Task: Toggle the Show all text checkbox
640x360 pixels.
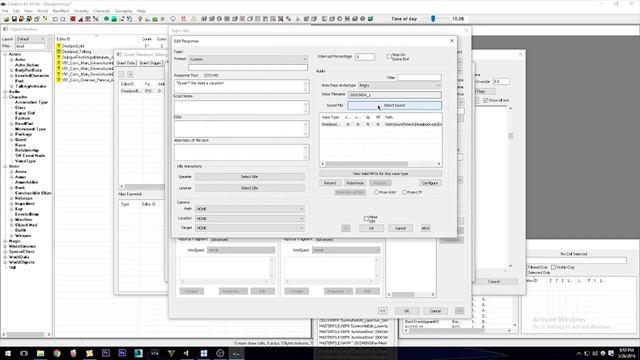Action: [x=485, y=100]
